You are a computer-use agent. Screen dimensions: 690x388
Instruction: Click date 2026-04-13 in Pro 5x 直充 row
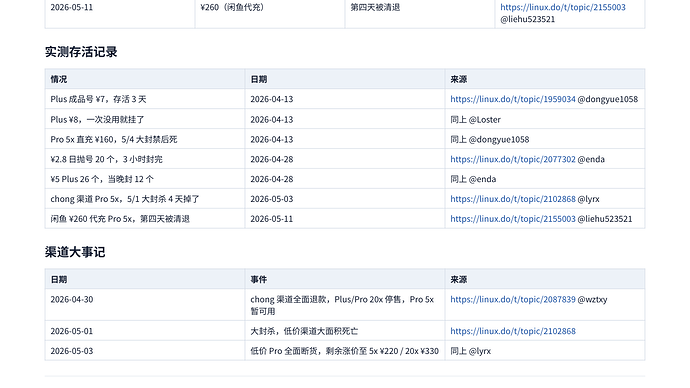pyautogui.click(x=272, y=139)
